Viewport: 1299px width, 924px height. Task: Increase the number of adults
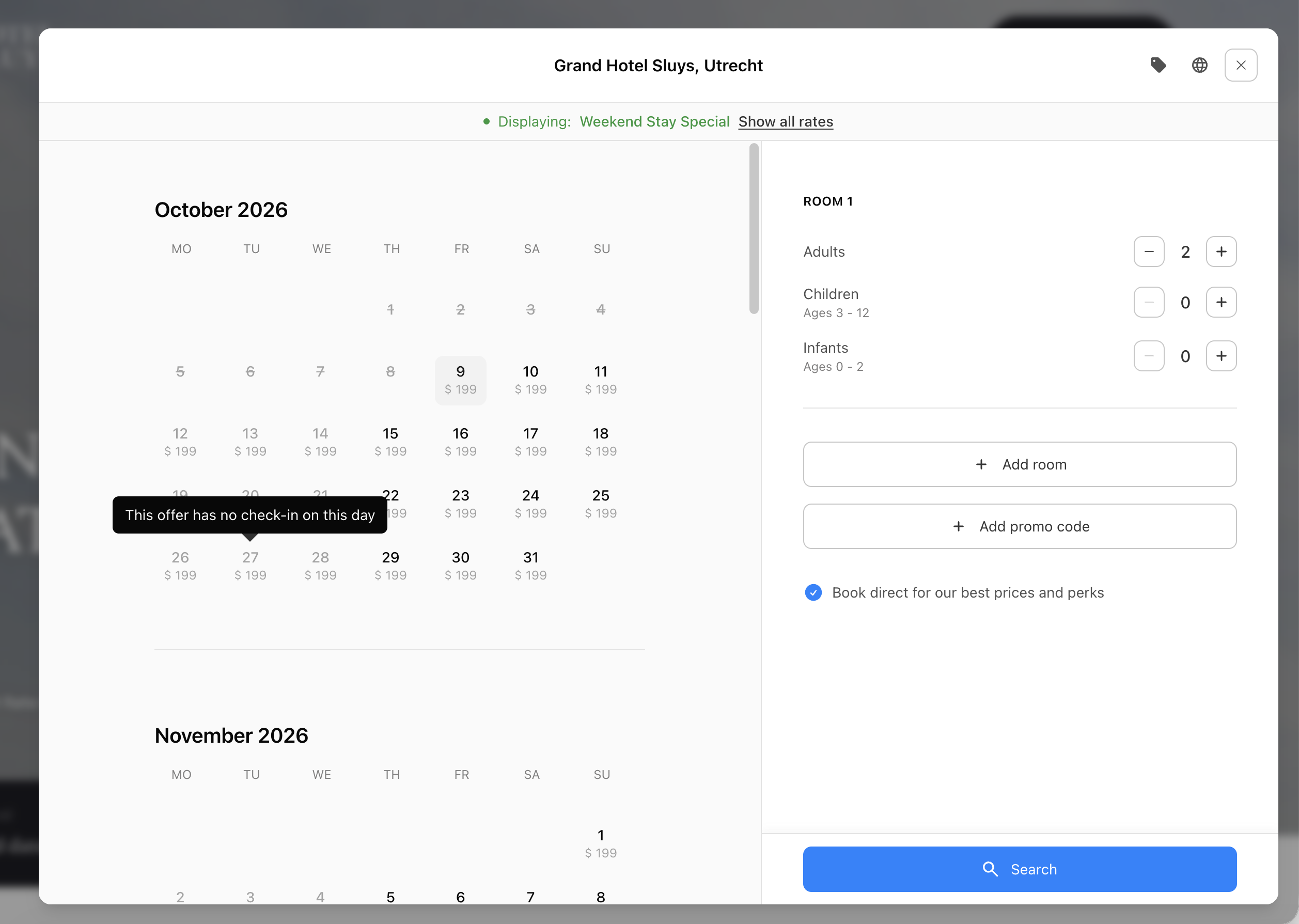(x=1221, y=252)
